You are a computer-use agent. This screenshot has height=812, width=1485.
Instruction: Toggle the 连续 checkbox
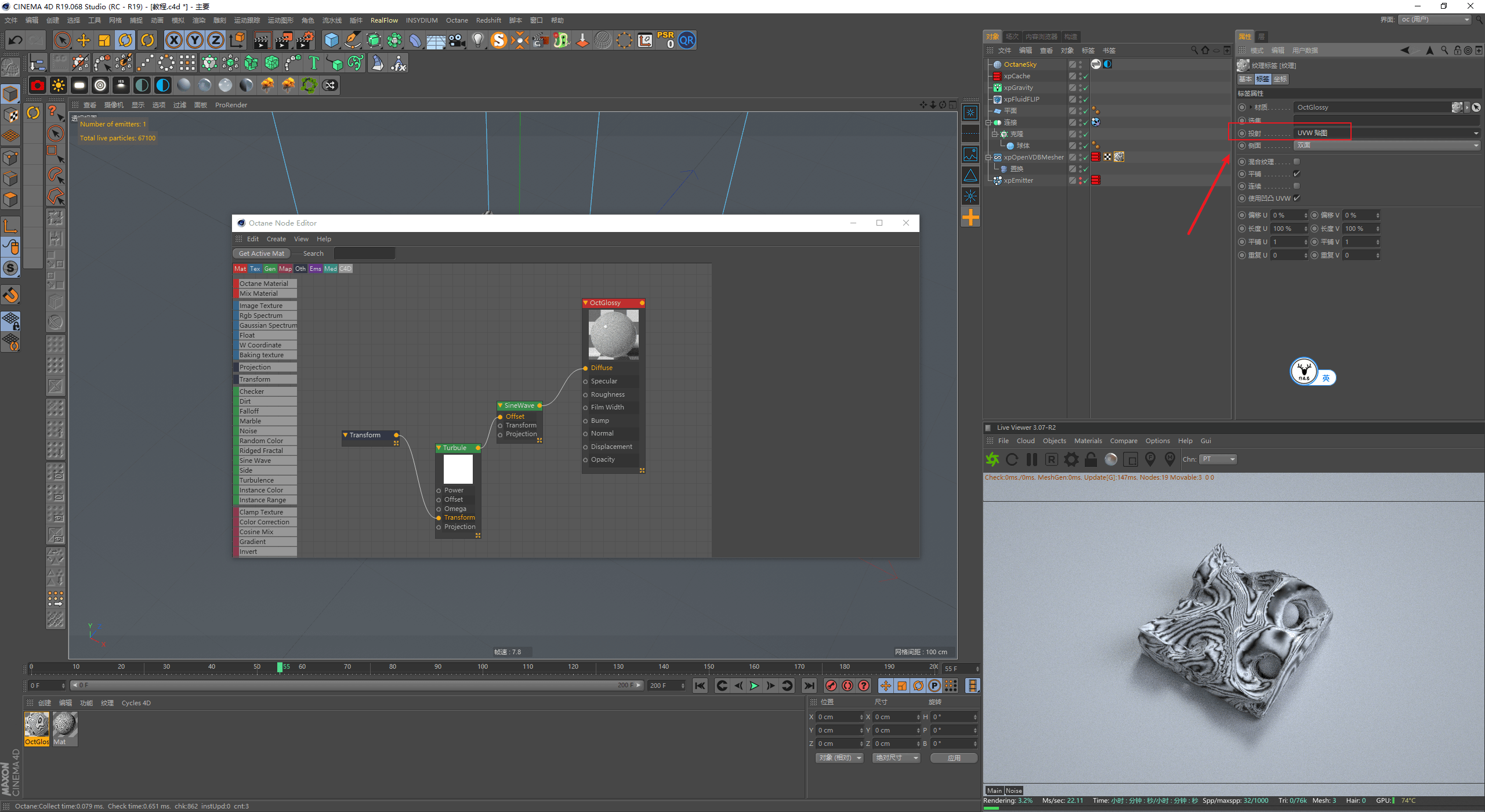pos(1297,186)
